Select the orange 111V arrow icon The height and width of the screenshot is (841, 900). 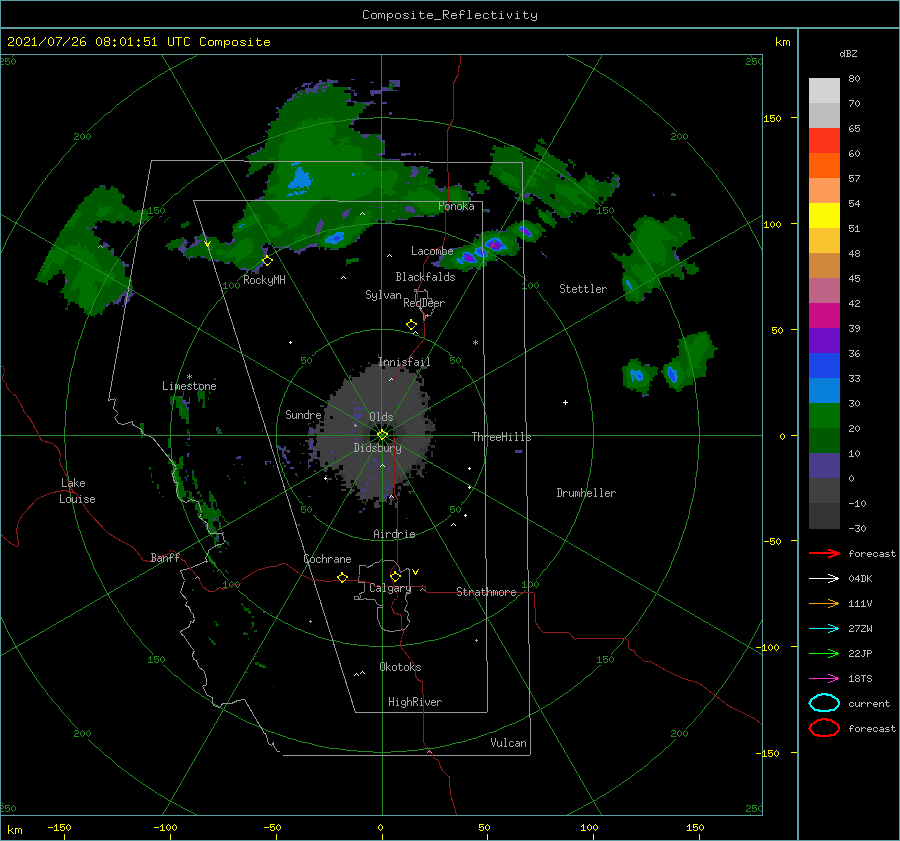[x=824, y=603]
